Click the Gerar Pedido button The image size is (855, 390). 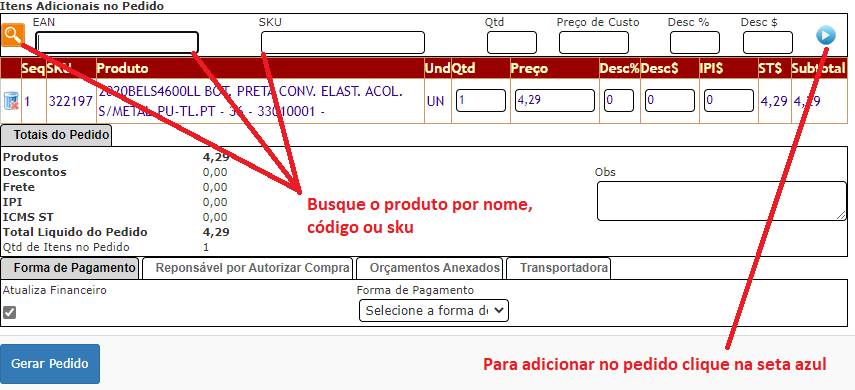(x=50, y=364)
